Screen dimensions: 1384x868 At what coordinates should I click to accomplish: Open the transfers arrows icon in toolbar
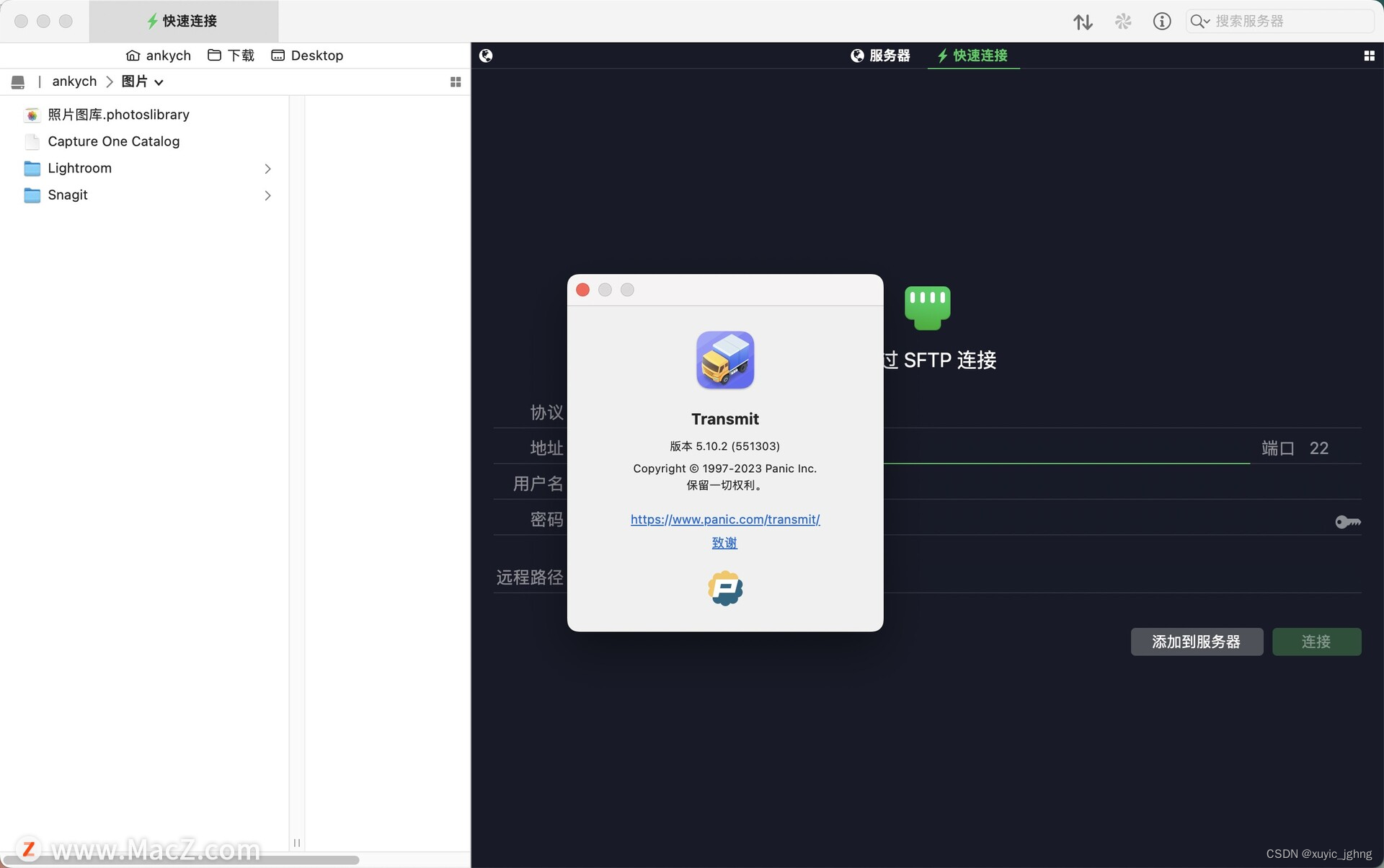pyautogui.click(x=1083, y=22)
